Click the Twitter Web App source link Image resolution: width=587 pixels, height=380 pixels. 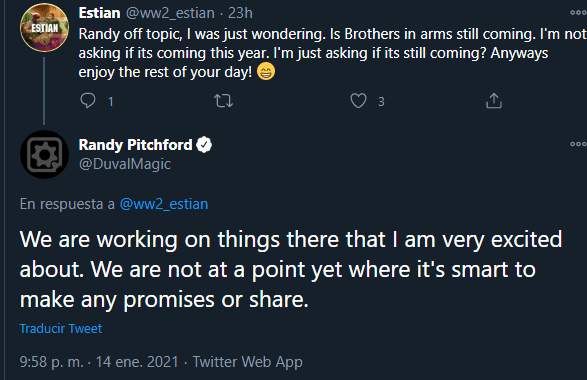247,362
